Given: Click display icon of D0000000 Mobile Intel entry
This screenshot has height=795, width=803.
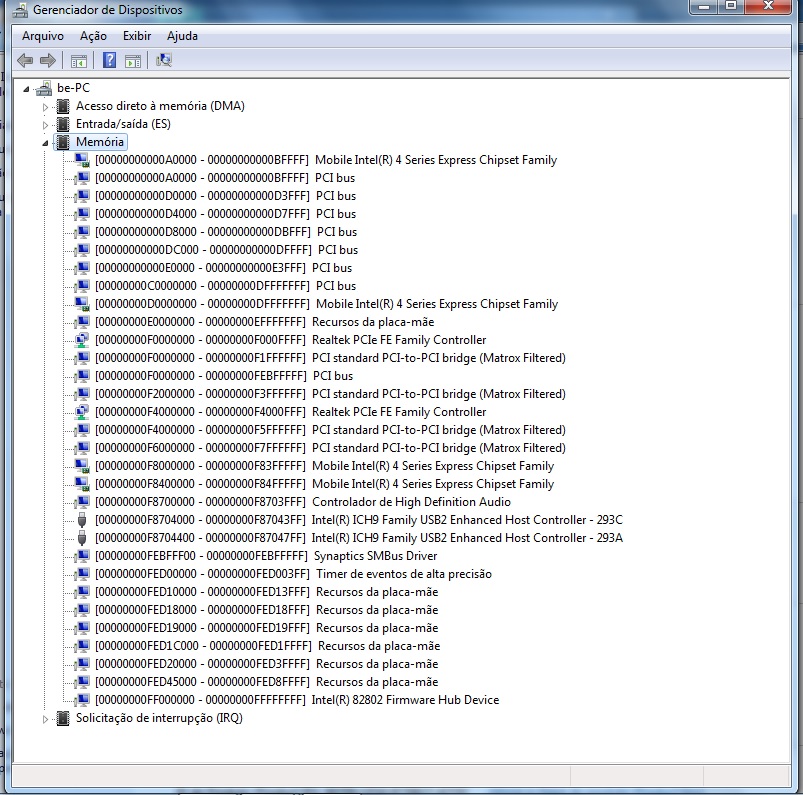Looking at the screenshot, I should click(x=82, y=304).
